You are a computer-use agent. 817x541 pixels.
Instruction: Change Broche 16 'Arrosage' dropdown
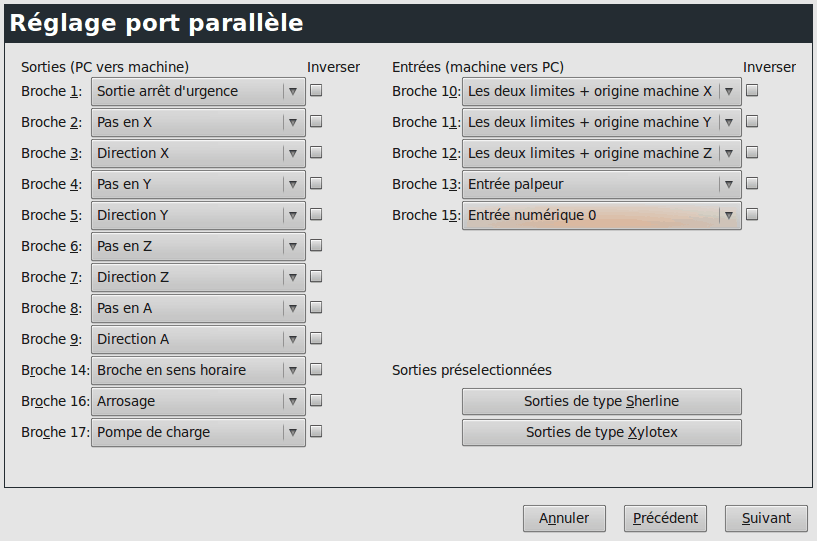(x=198, y=402)
